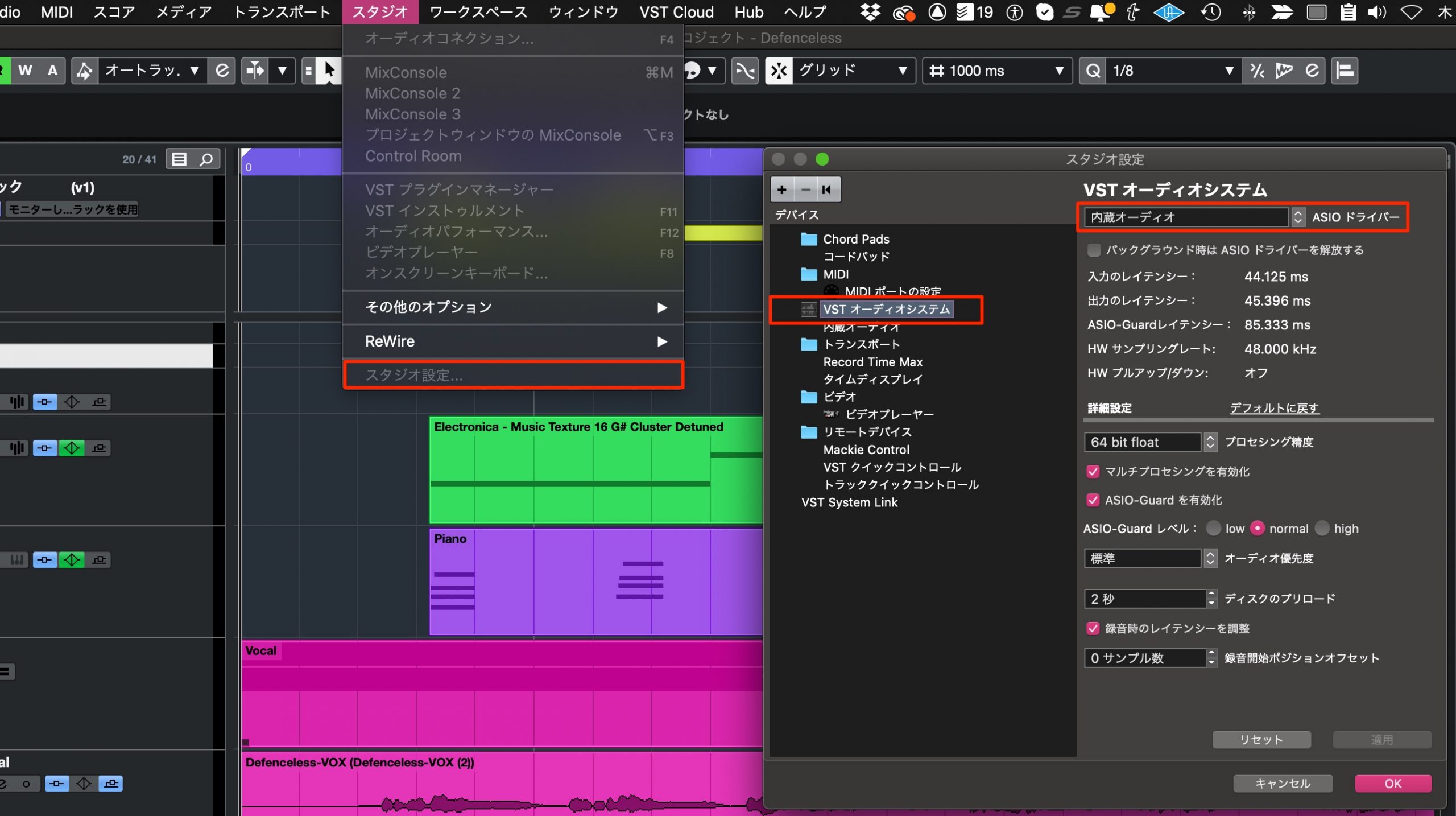Toggle the A automation button in toolbar
Image resolution: width=1456 pixels, height=816 pixels.
(x=52, y=71)
